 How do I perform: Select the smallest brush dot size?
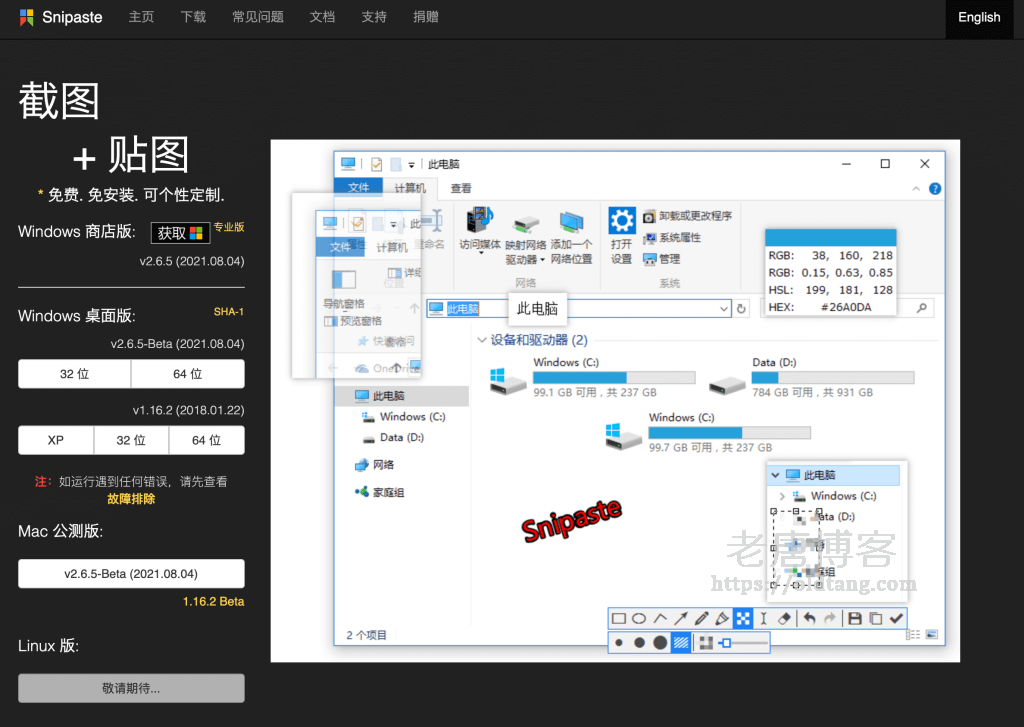pos(619,641)
